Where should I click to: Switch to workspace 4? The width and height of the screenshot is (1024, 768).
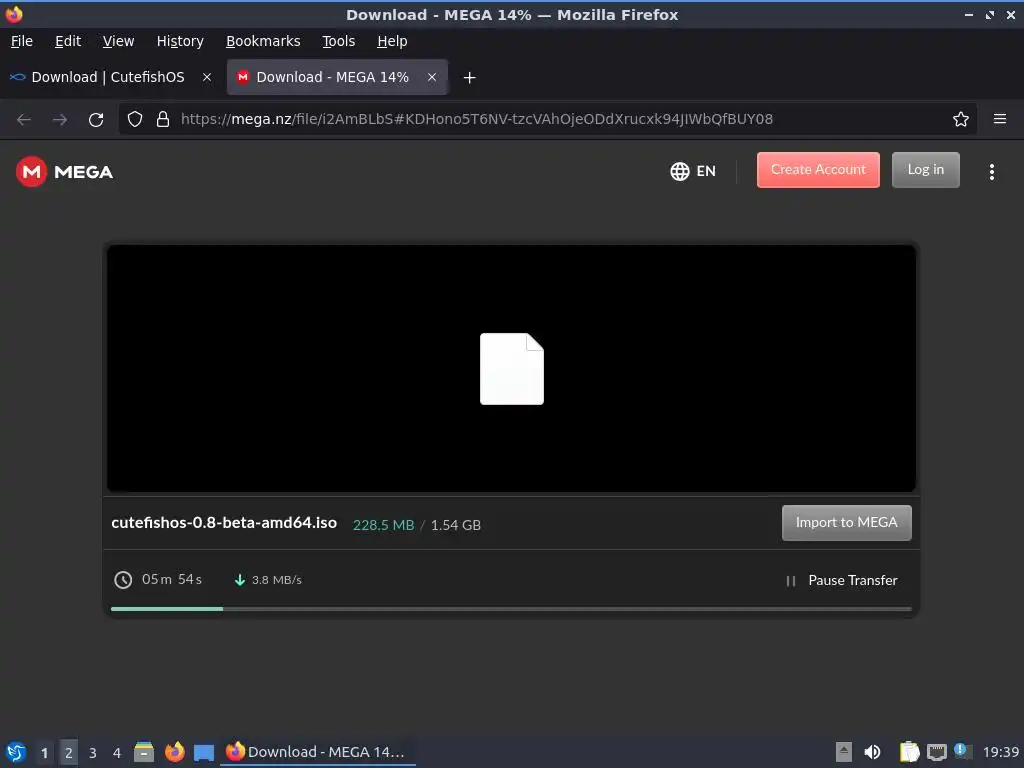tap(117, 753)
